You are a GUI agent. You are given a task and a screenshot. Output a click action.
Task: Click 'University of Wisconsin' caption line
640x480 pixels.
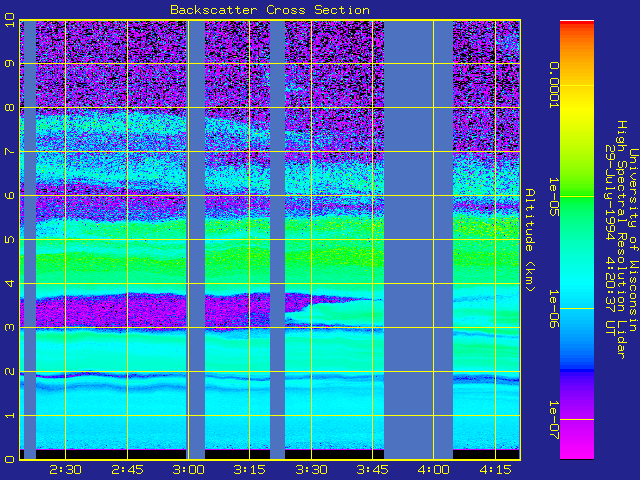pos(633,240)
